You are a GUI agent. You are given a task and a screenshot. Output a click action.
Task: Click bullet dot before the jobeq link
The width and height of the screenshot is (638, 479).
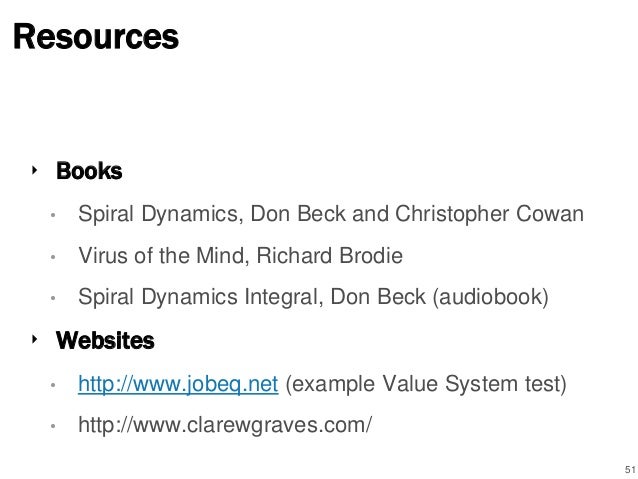53,385
